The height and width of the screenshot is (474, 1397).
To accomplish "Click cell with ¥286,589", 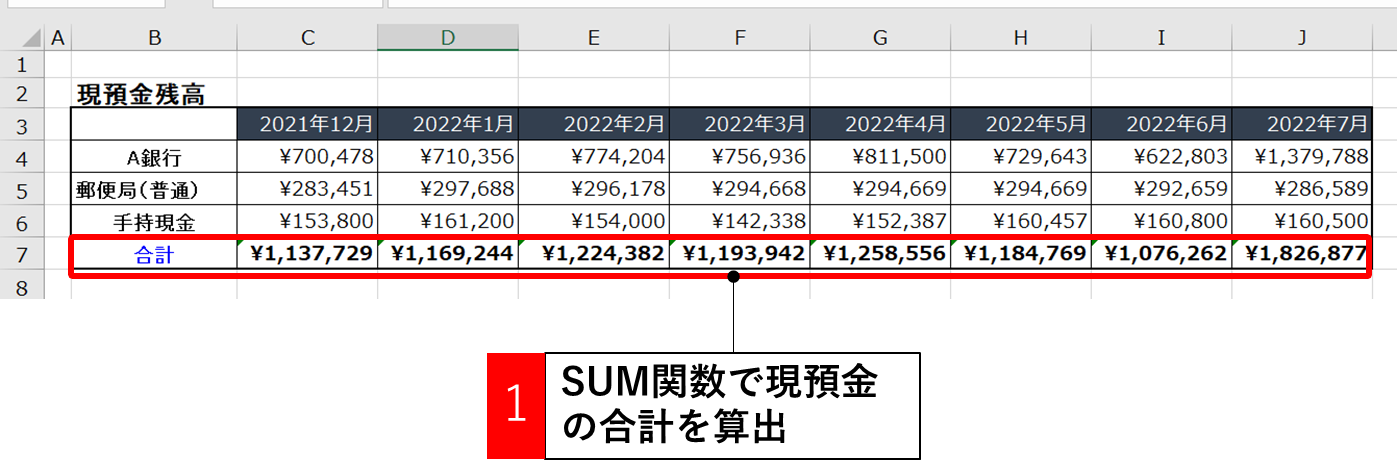I will click(x=1302, y=189).
